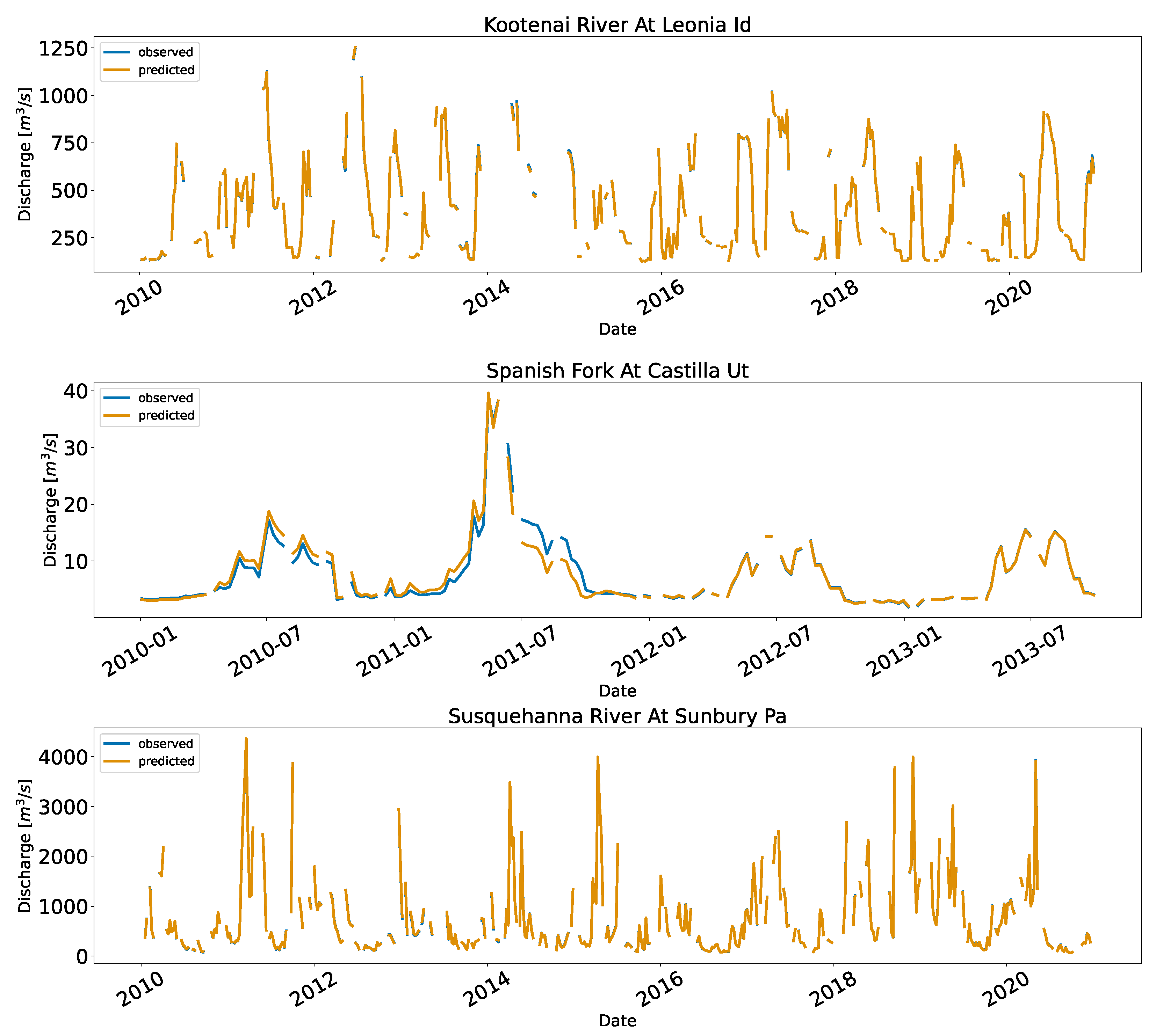Click the 1250 y-axis tick on Kootenai chart

click(x=63, y=49)
